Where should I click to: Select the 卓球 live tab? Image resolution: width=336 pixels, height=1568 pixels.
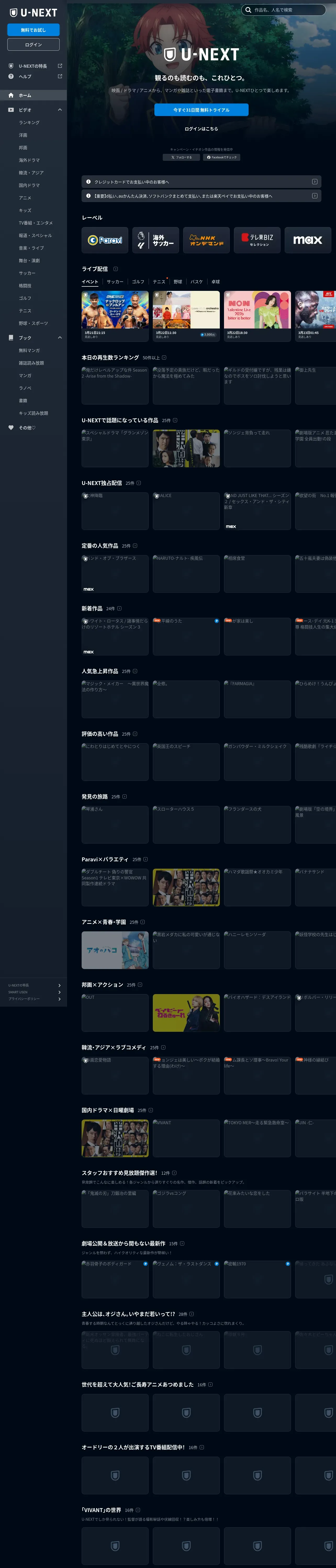(216, 282)
